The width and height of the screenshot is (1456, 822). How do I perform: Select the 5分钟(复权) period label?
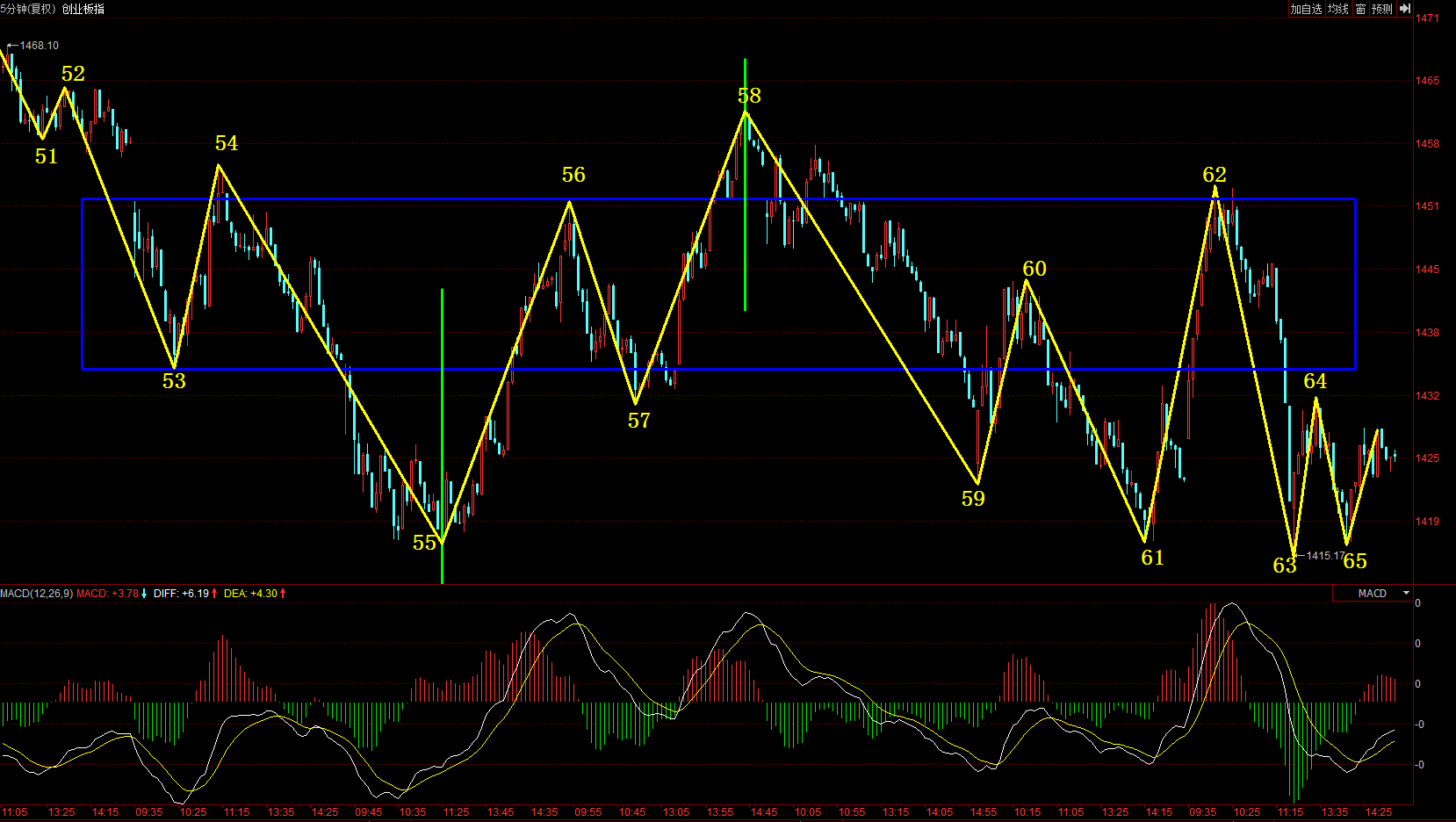click(x=28, y=9)
